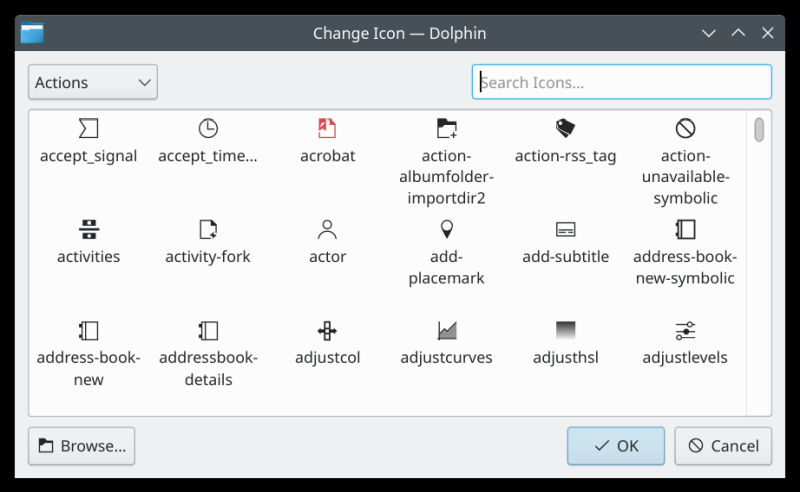Open the Actions category dropdown
Screen dimensions: 800x492
pos(93,83)
